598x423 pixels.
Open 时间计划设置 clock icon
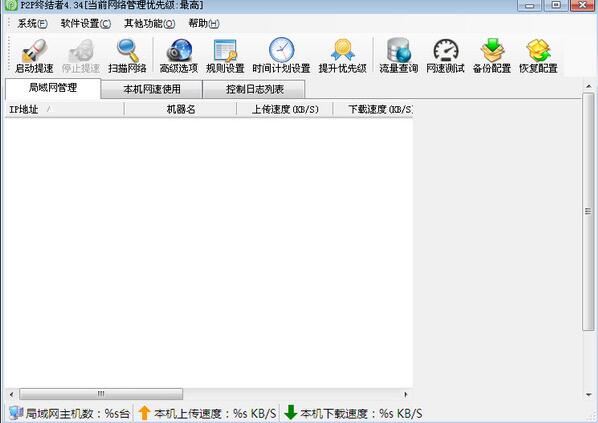(x=281, y=50)
